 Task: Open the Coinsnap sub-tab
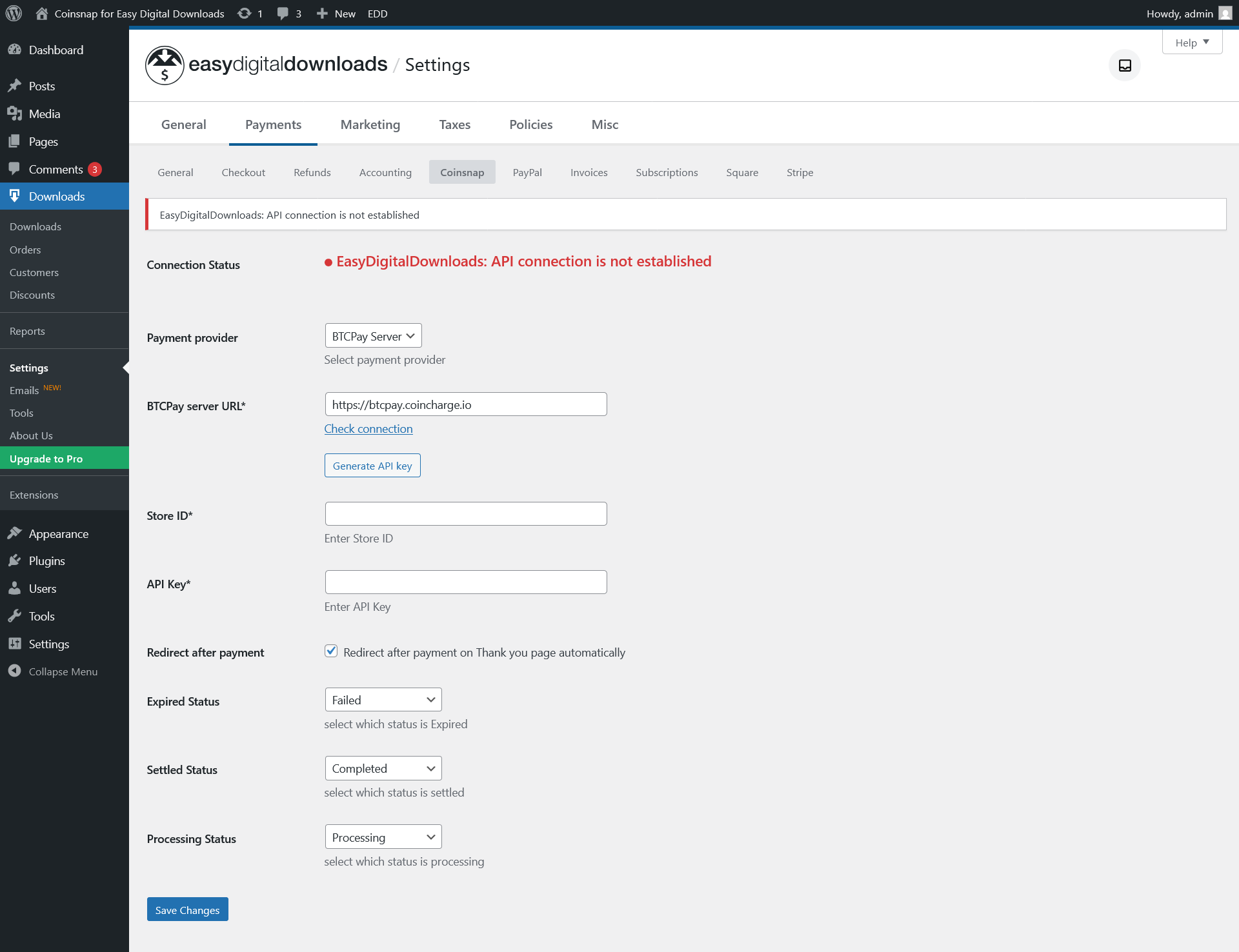[462, 172]
